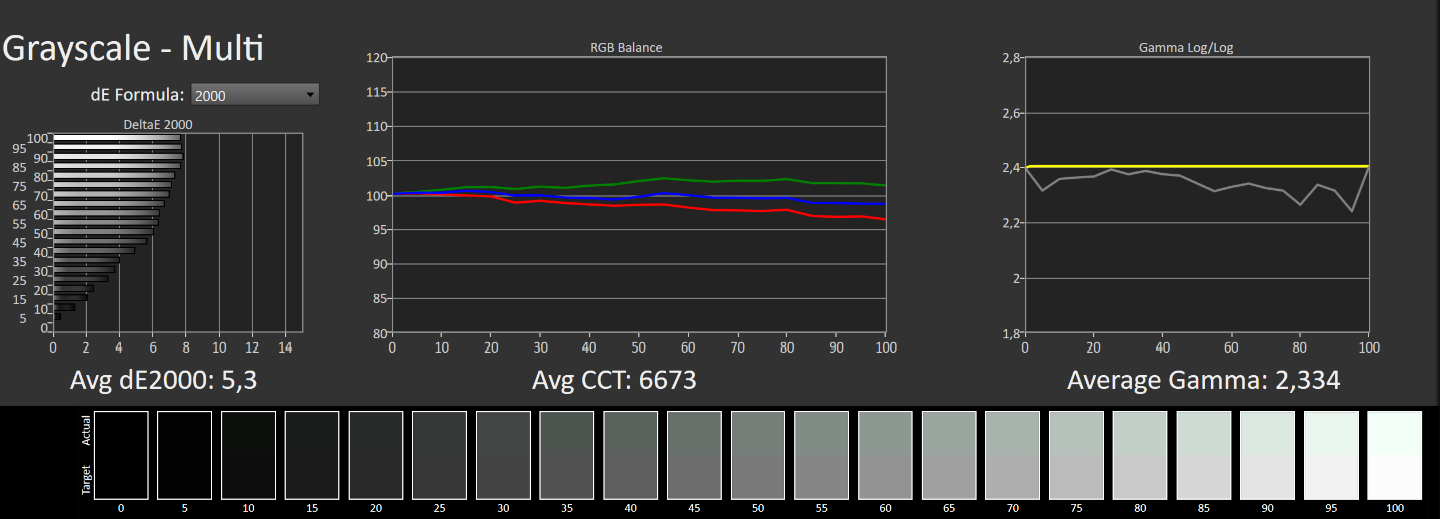This screenshot has height=519, width=1440.
Task: Select the grayscale swatch labeled 55
Action: 822,455
